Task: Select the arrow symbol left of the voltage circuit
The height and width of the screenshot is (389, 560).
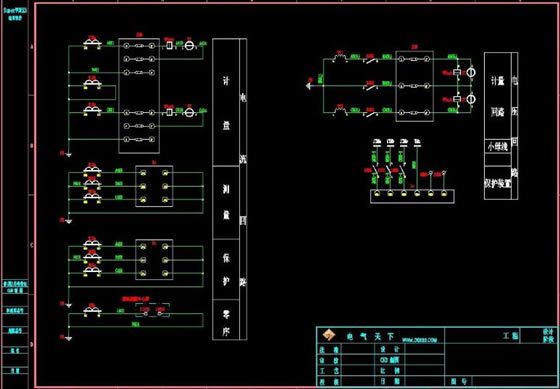Action: [x=309, y=86]
